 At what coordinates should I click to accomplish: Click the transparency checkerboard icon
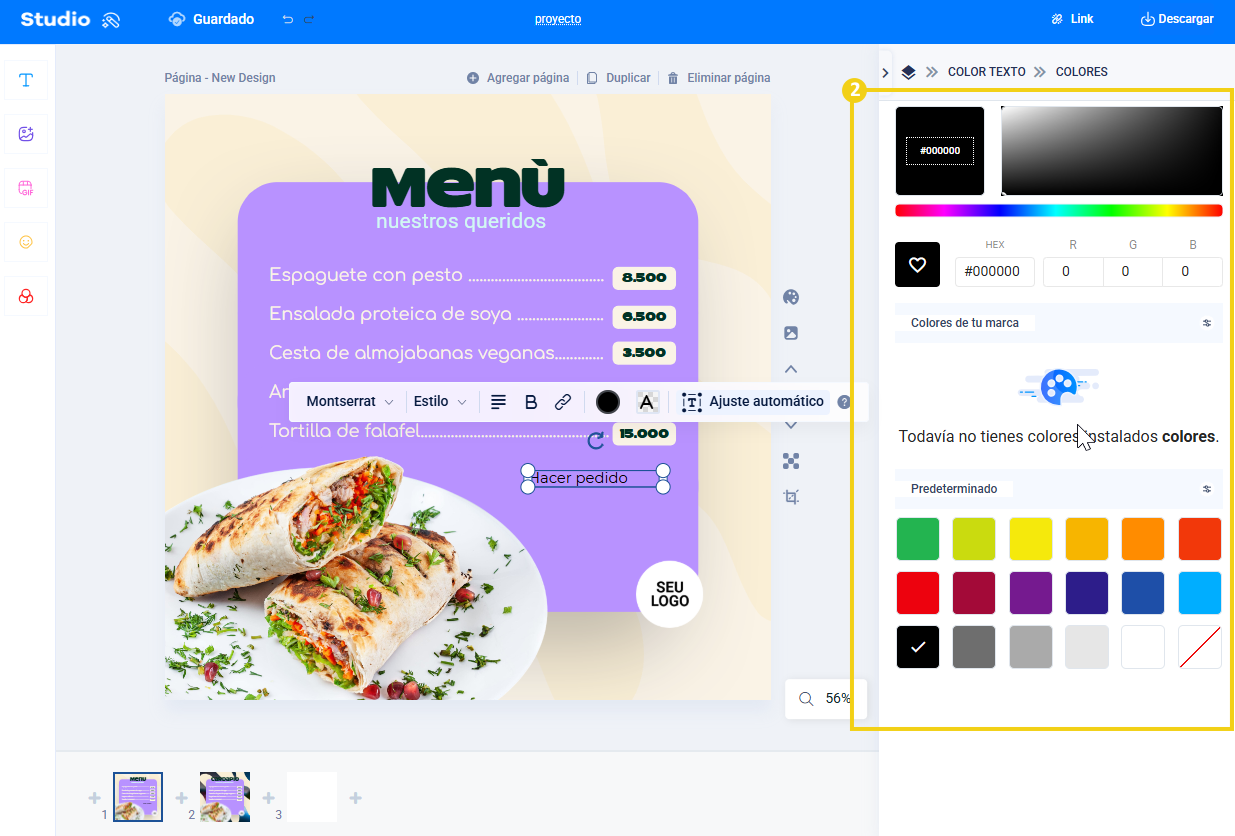[x=791, y=461]
